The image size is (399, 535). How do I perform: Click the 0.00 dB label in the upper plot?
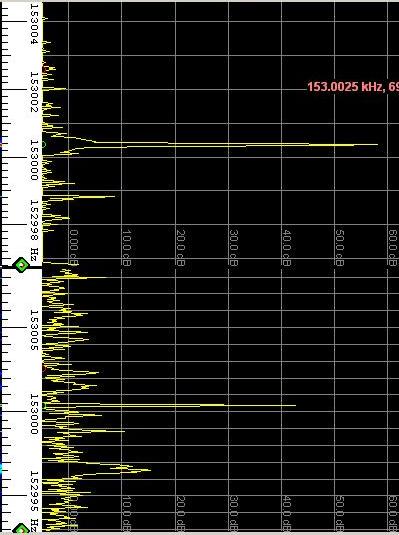point(74,248)
